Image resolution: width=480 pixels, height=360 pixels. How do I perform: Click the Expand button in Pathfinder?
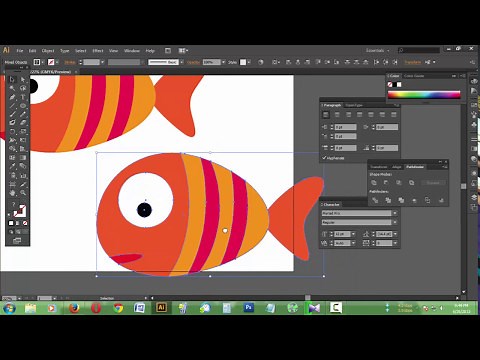[x=433, y=183]
